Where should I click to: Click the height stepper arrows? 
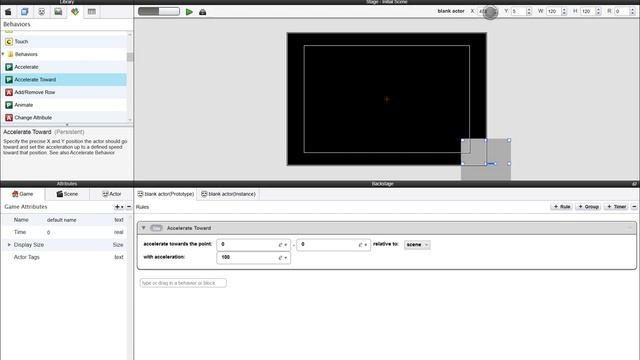click(598, 11)
